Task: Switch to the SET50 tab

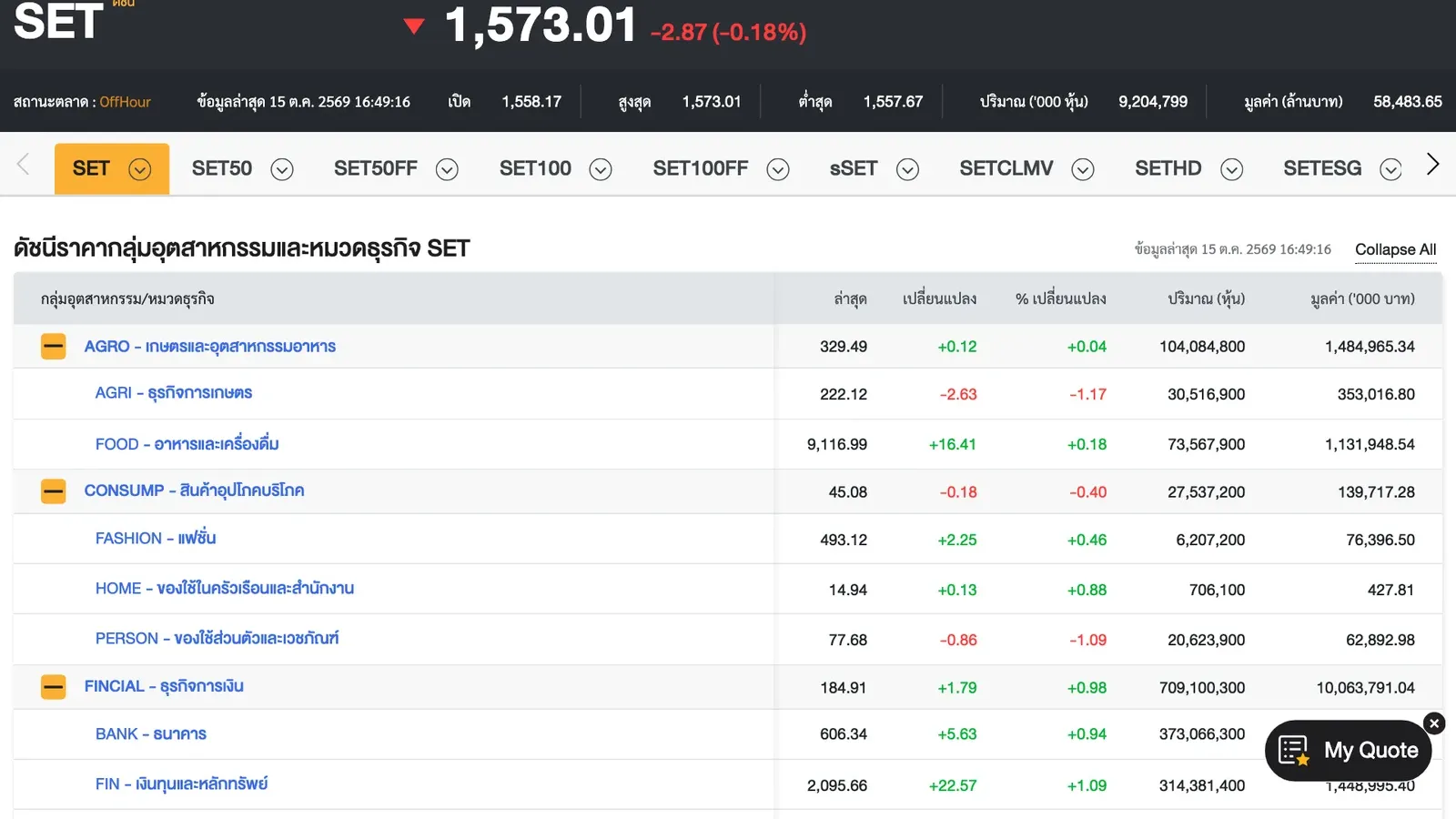Action: click(222, 168)
